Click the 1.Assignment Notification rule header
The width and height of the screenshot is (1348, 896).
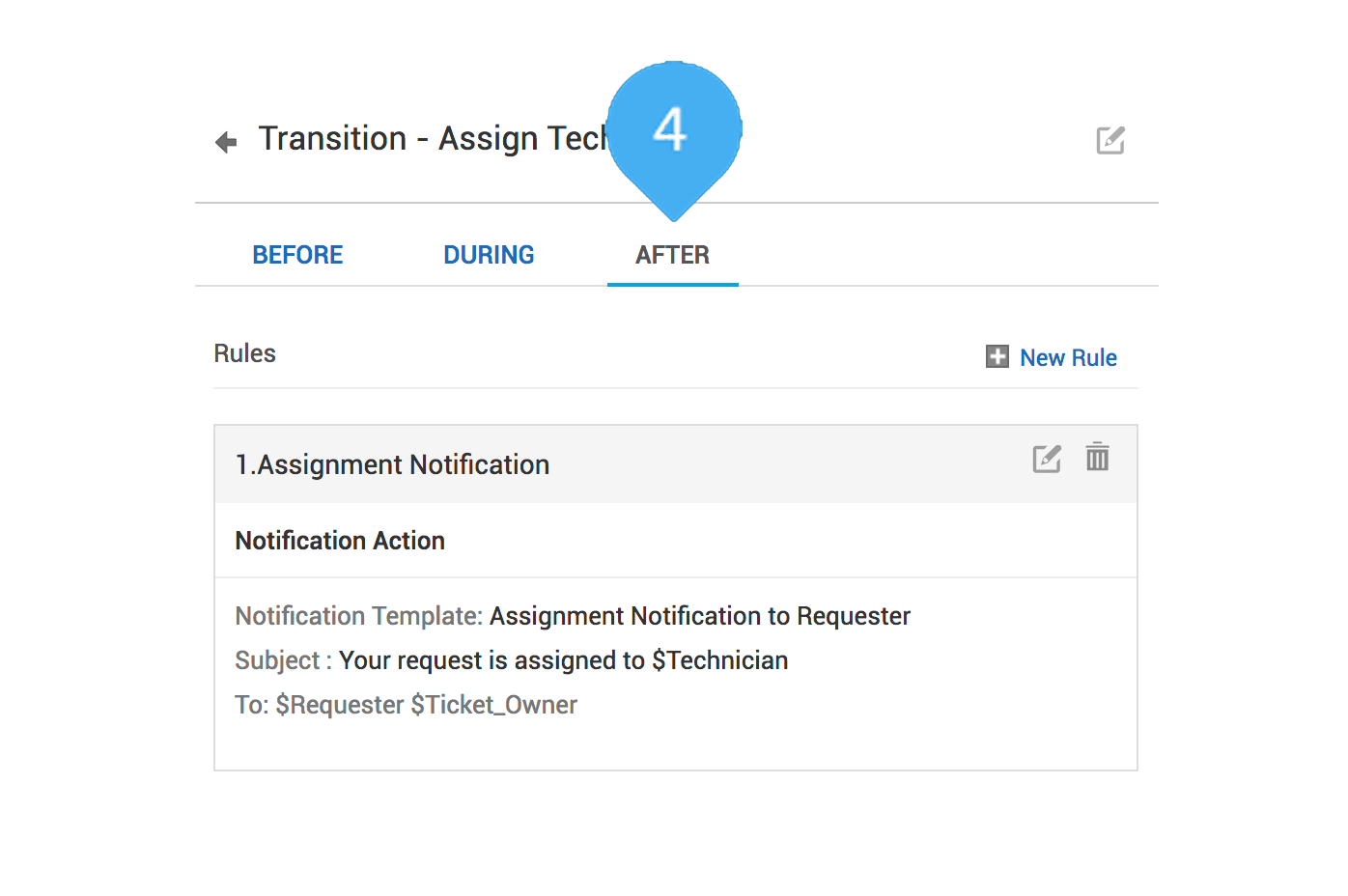(676, 464)
